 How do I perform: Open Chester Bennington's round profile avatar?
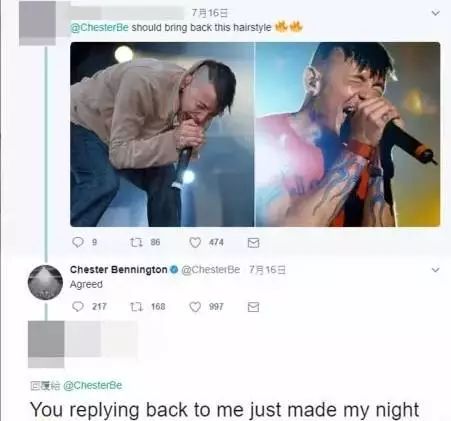[x=45, y=282]
